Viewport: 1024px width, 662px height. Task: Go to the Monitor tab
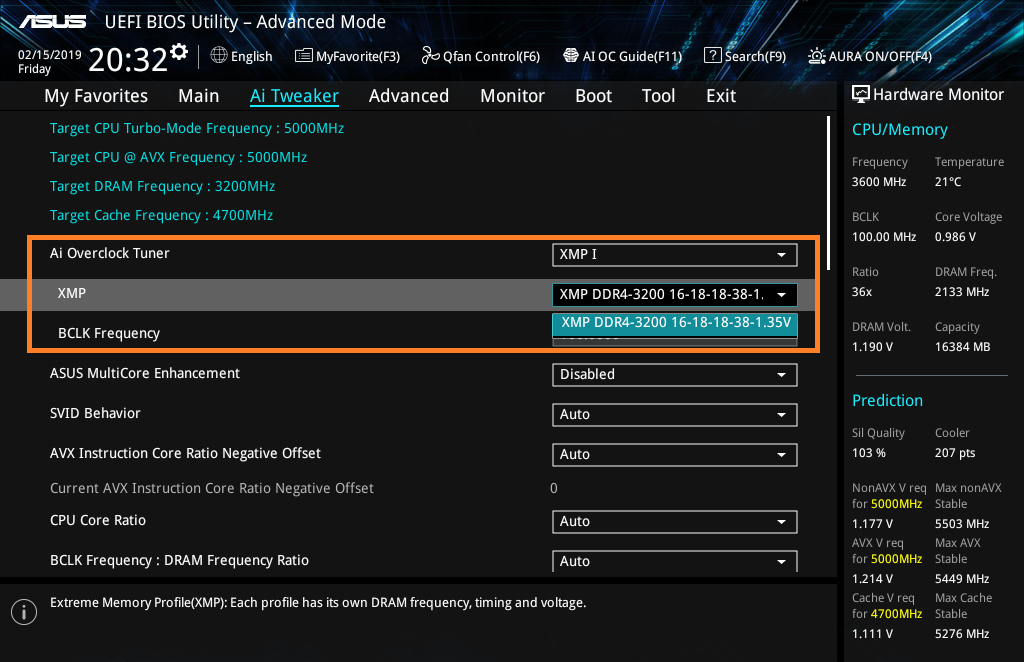click(513, 96)
